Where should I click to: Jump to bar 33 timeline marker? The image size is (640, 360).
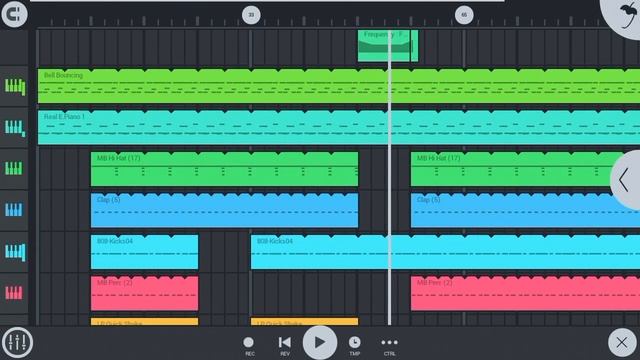coord(251,15)
